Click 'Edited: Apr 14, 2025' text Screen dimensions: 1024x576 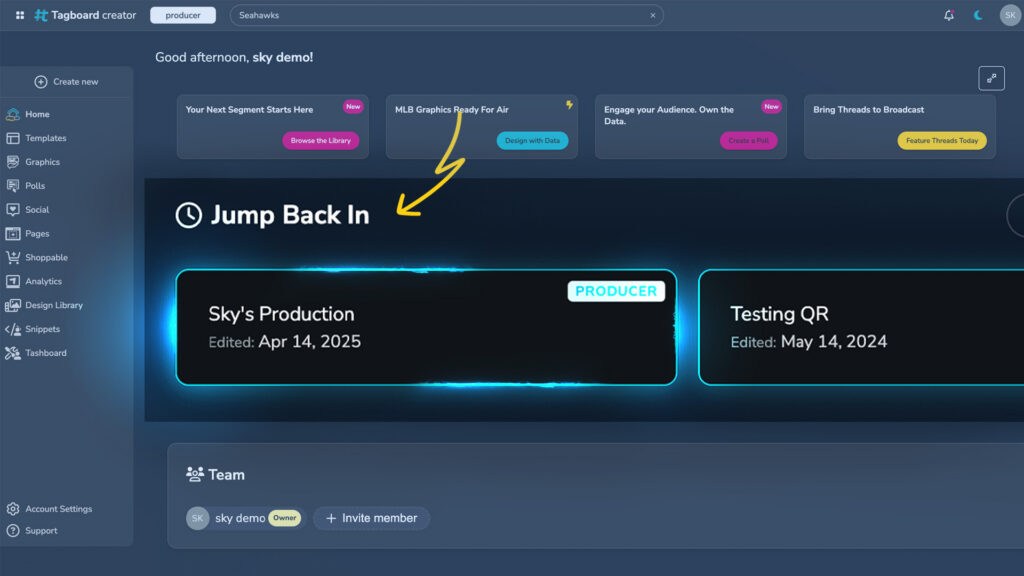[285, 342]
